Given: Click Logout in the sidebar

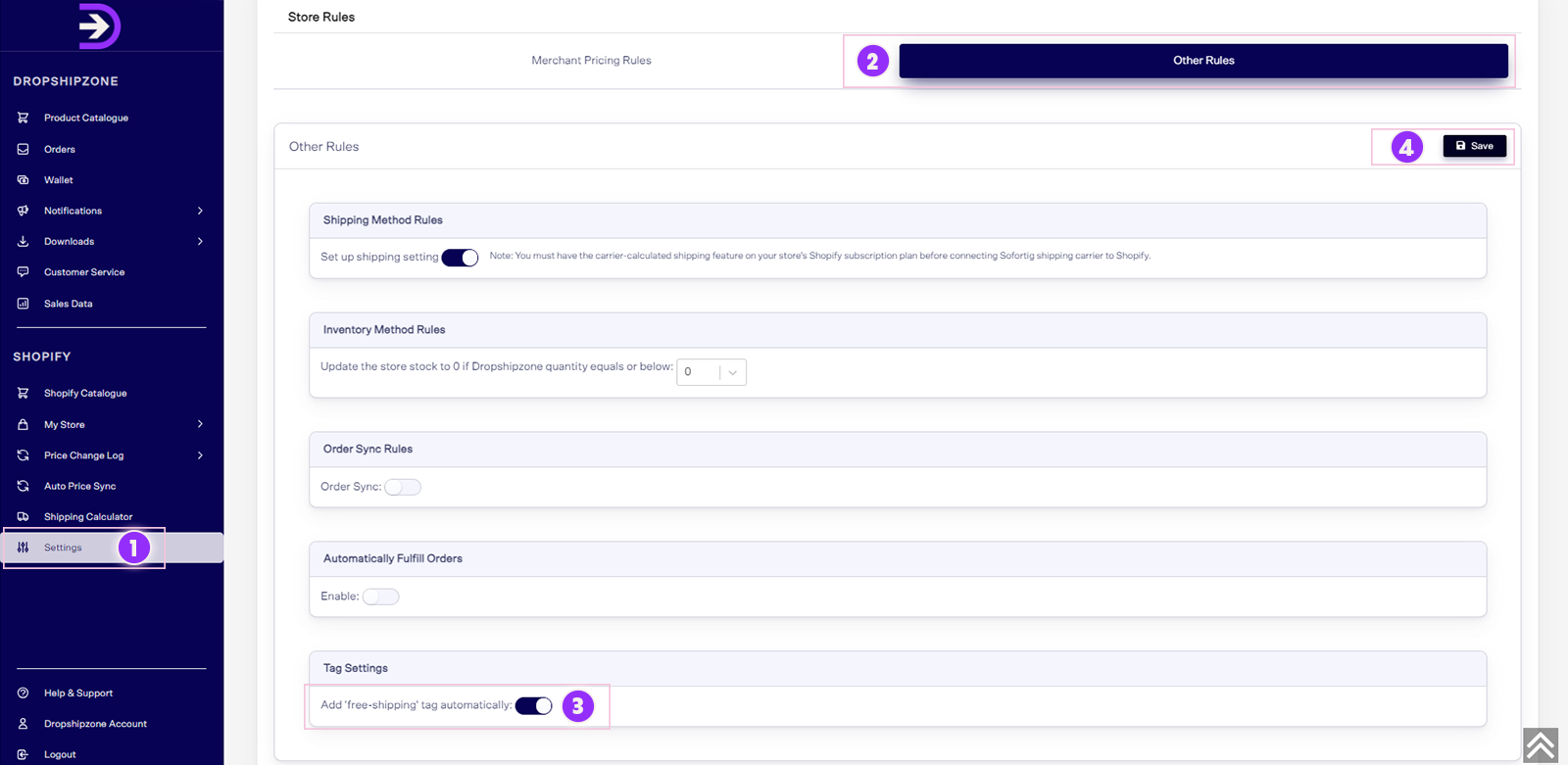Looking at the screenshot, I should pos(60,754).
